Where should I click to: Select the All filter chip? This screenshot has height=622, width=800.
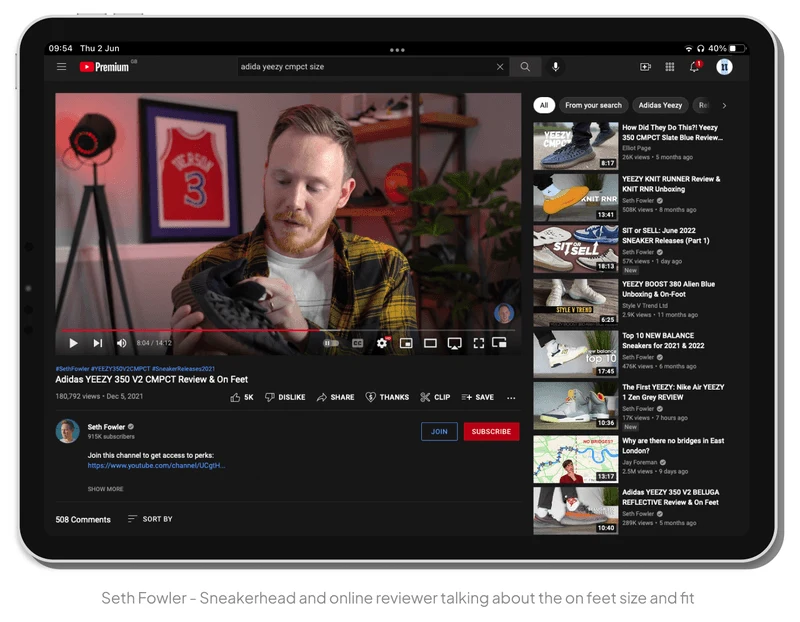[544, 105]
